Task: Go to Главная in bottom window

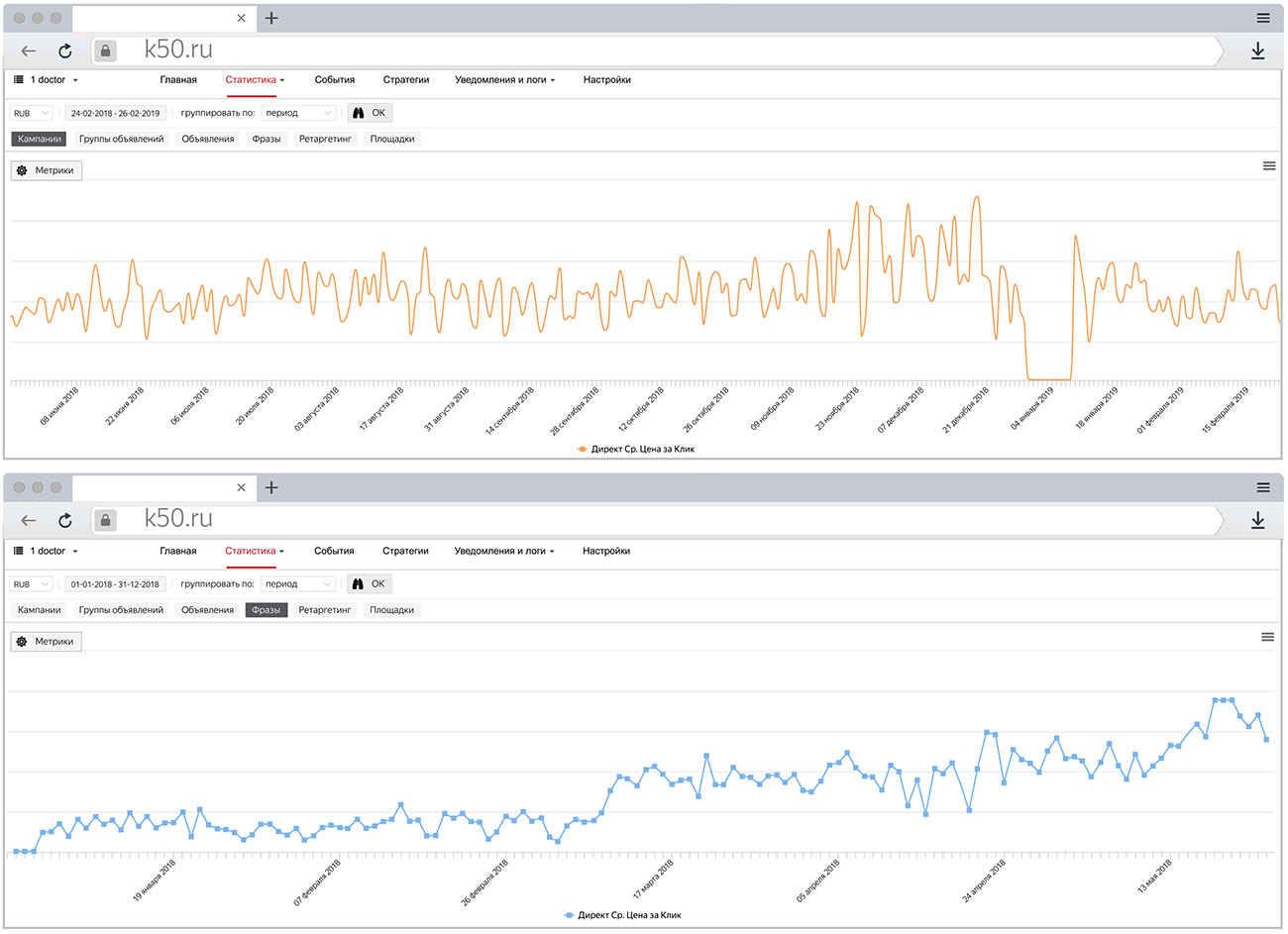Action: click(178, 551)
